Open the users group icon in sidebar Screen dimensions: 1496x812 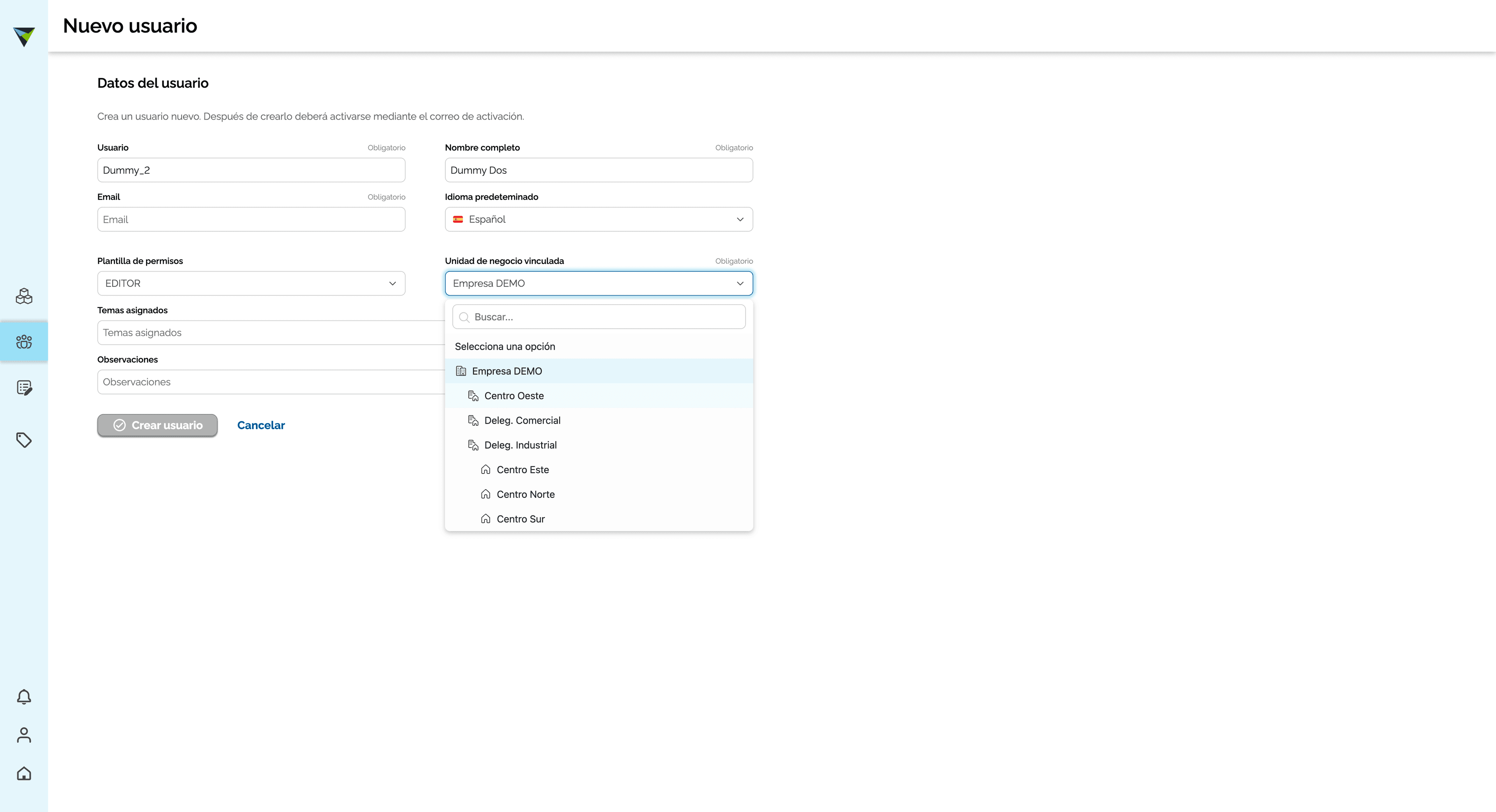pos(24,342)
